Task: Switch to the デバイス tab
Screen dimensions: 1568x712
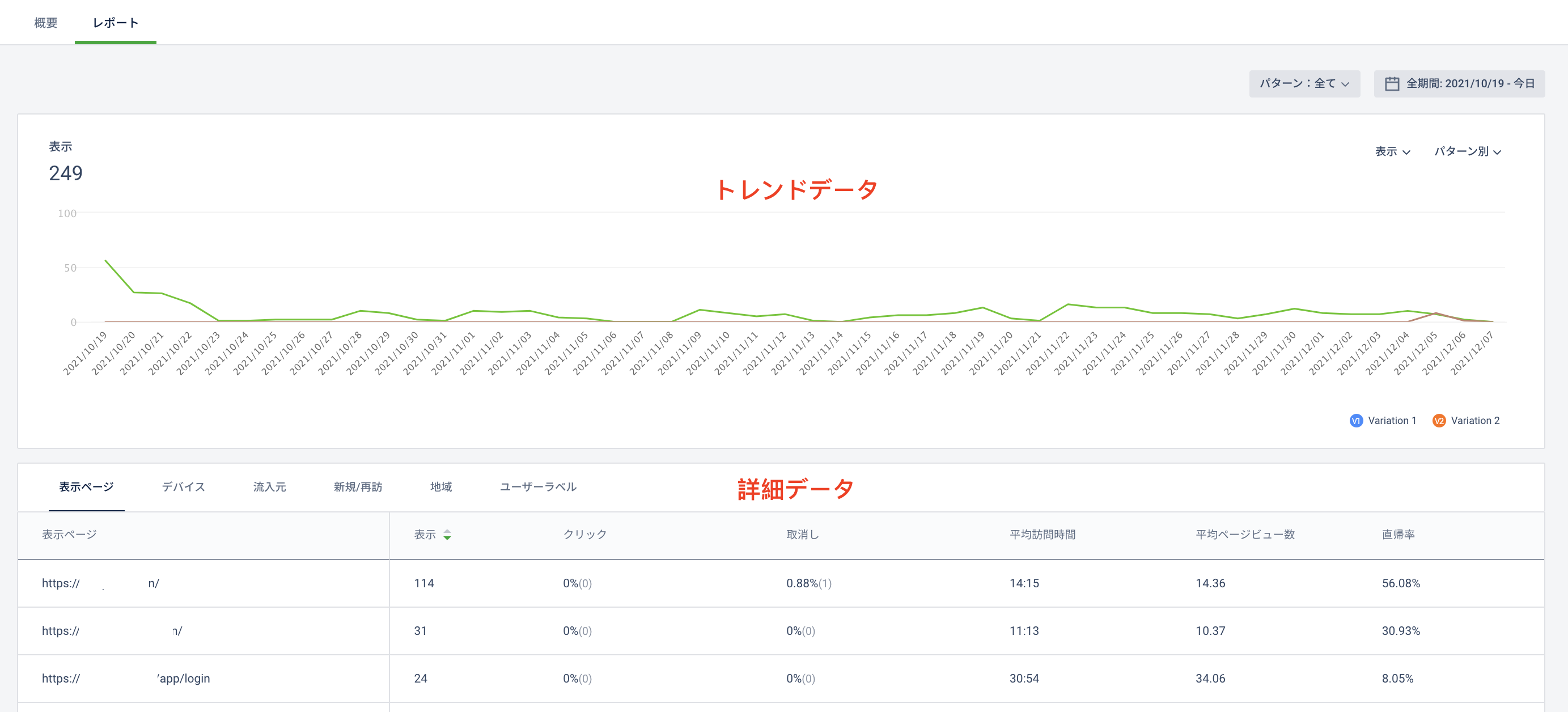Action: click(x=183, y=487)
